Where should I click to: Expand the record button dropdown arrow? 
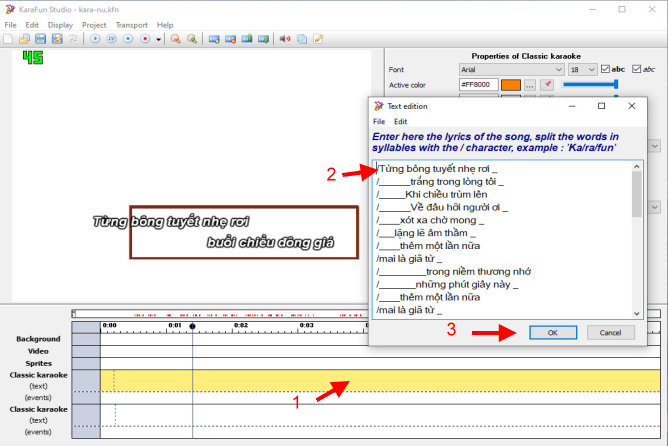click(158, 39)
